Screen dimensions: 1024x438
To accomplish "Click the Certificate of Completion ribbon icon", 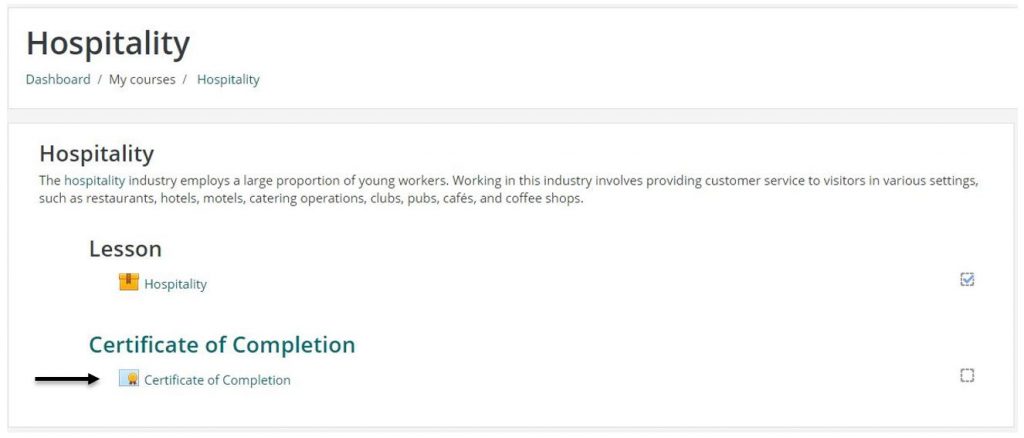I will click(128, 379).
